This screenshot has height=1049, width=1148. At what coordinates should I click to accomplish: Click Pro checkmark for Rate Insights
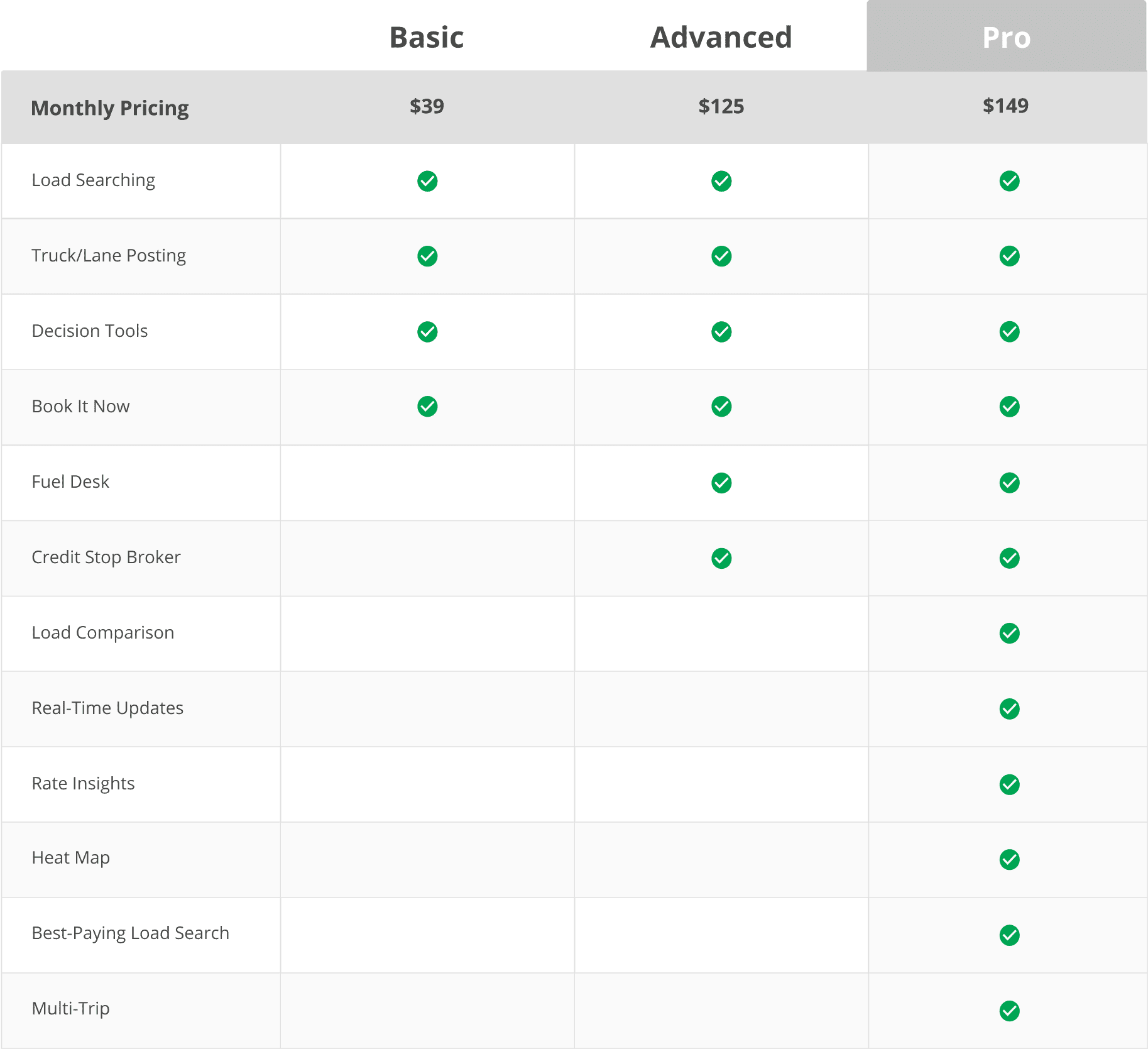point(1009,784)
